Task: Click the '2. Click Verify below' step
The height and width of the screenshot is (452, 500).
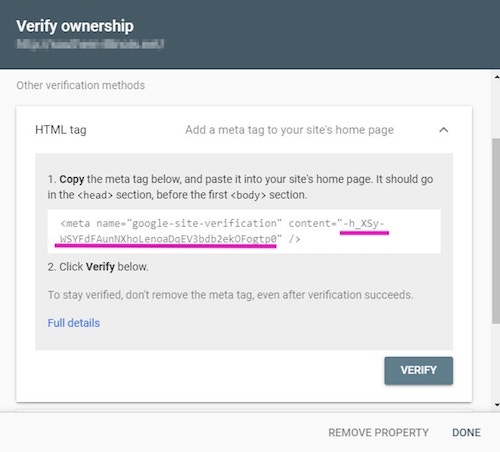Action: tap(98, 267)
